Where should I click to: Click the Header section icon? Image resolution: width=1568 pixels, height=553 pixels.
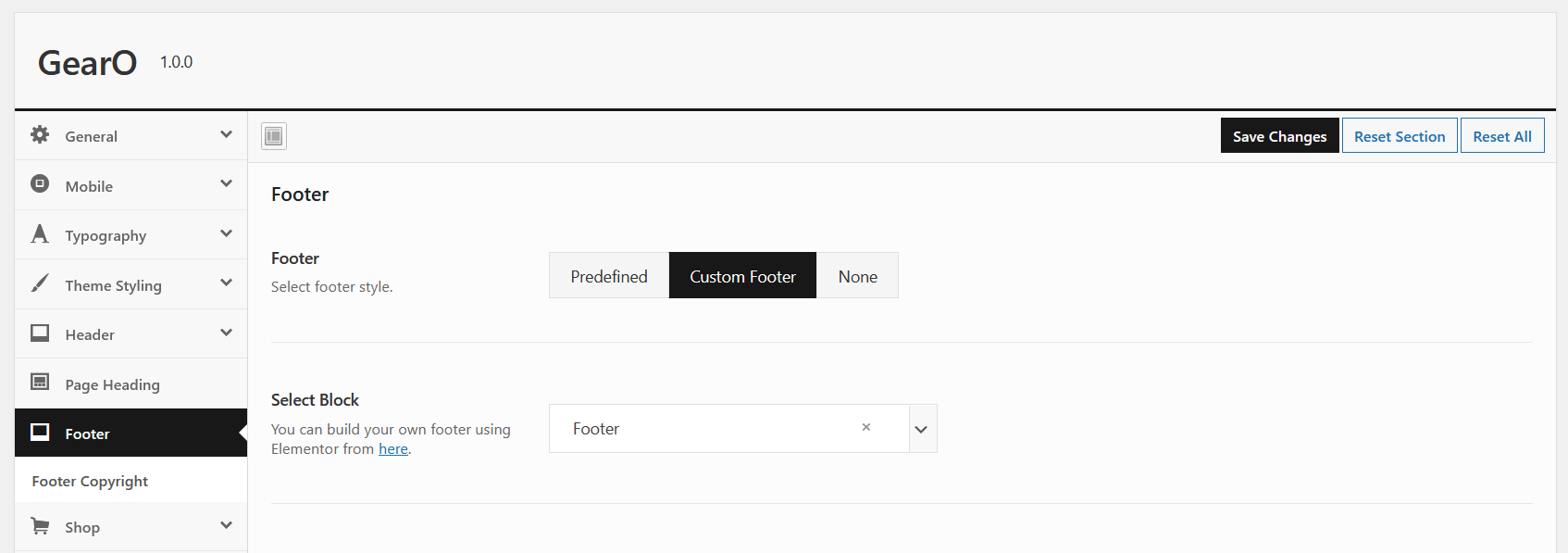pos(40,333)
